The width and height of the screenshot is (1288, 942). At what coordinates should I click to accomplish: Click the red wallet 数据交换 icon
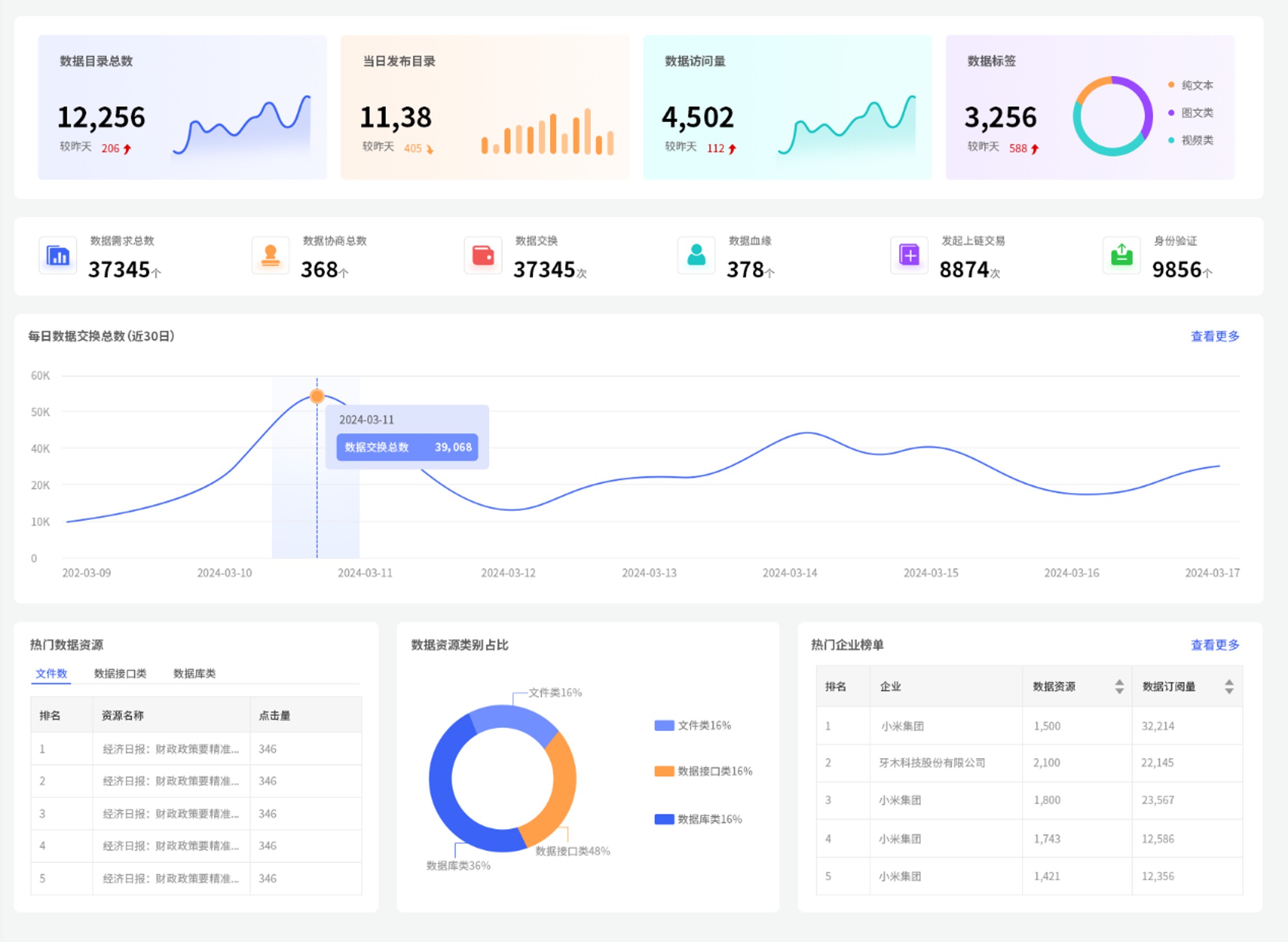point(483,255)
